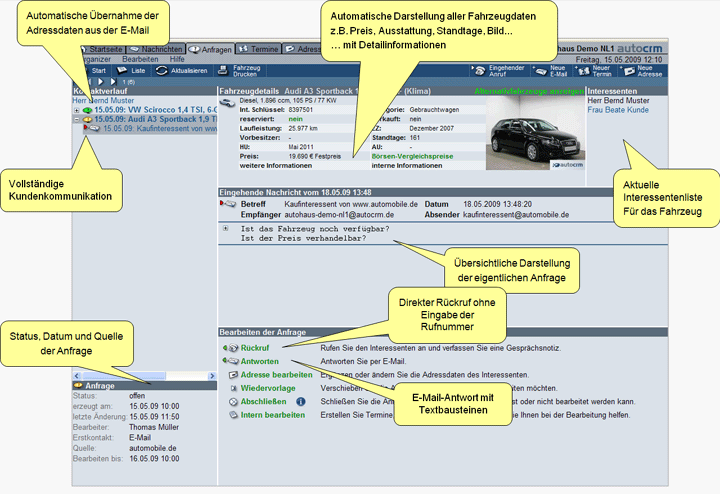This screenshot has width=720, height=494.
Task: Click the Wiedervorlage link
Action: coord(268,388)
